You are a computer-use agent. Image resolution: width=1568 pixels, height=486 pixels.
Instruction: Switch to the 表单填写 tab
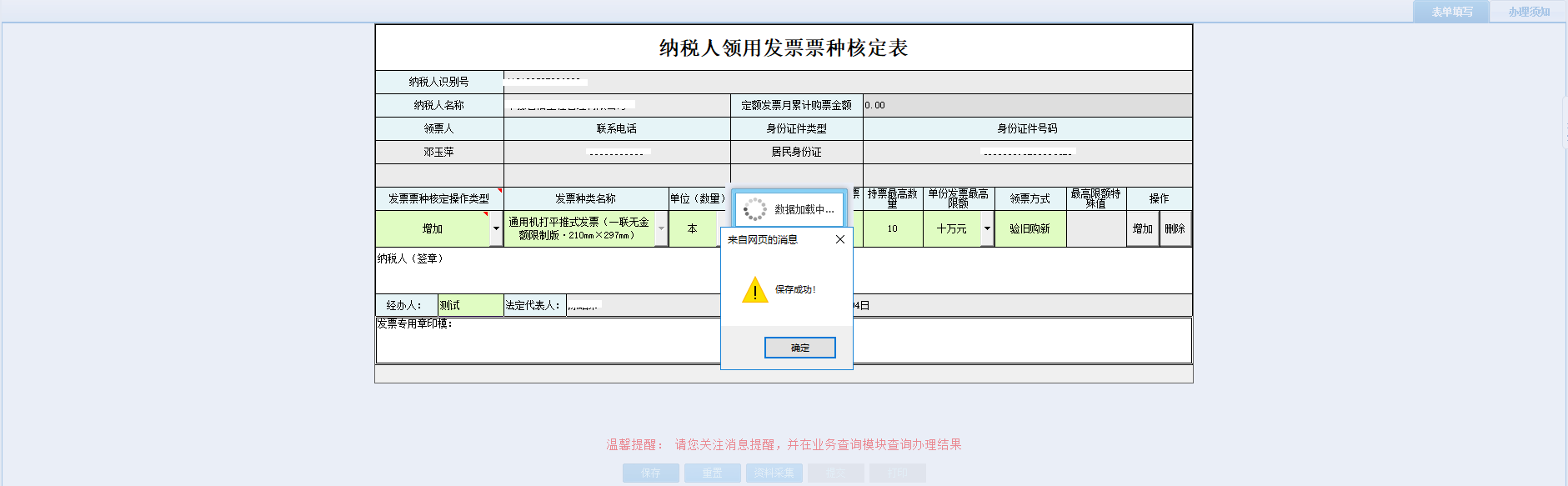tap(1451, 12)
